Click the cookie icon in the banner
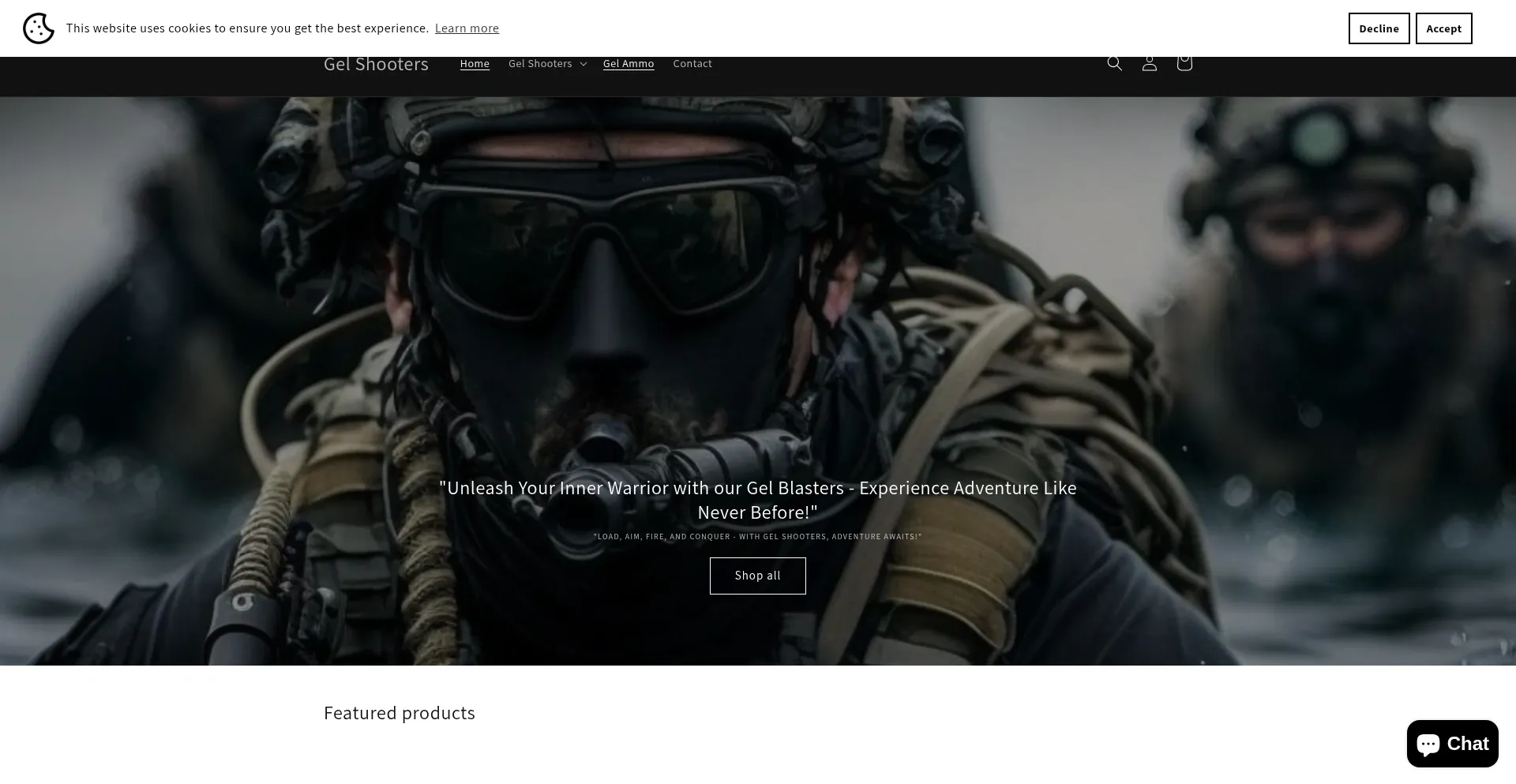 click(39, 28)
